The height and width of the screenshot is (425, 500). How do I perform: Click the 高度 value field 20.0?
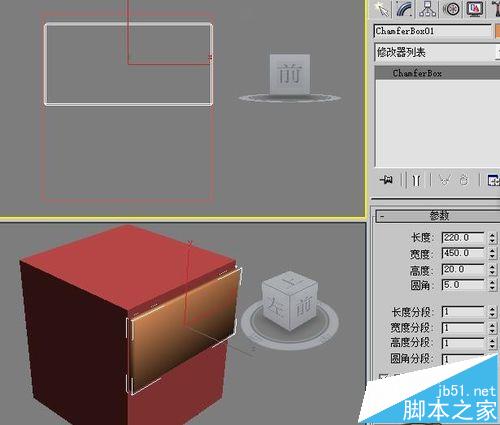pos(463,269)
